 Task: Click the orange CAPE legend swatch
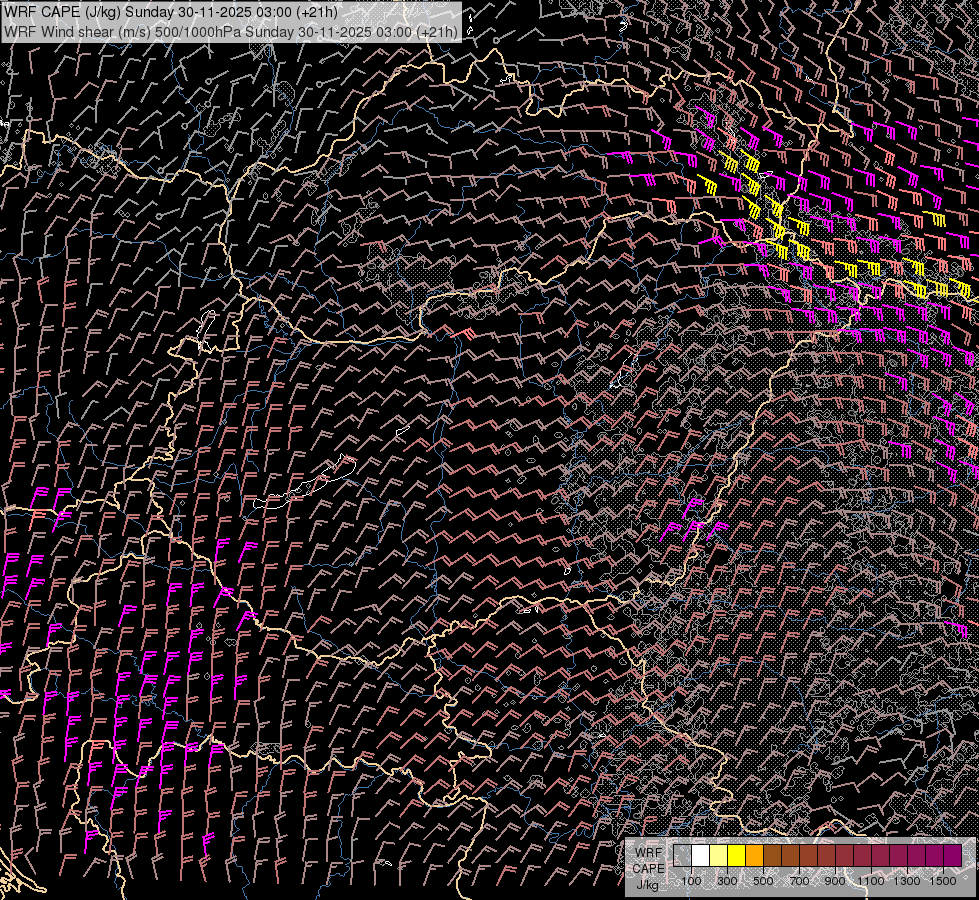755,856
